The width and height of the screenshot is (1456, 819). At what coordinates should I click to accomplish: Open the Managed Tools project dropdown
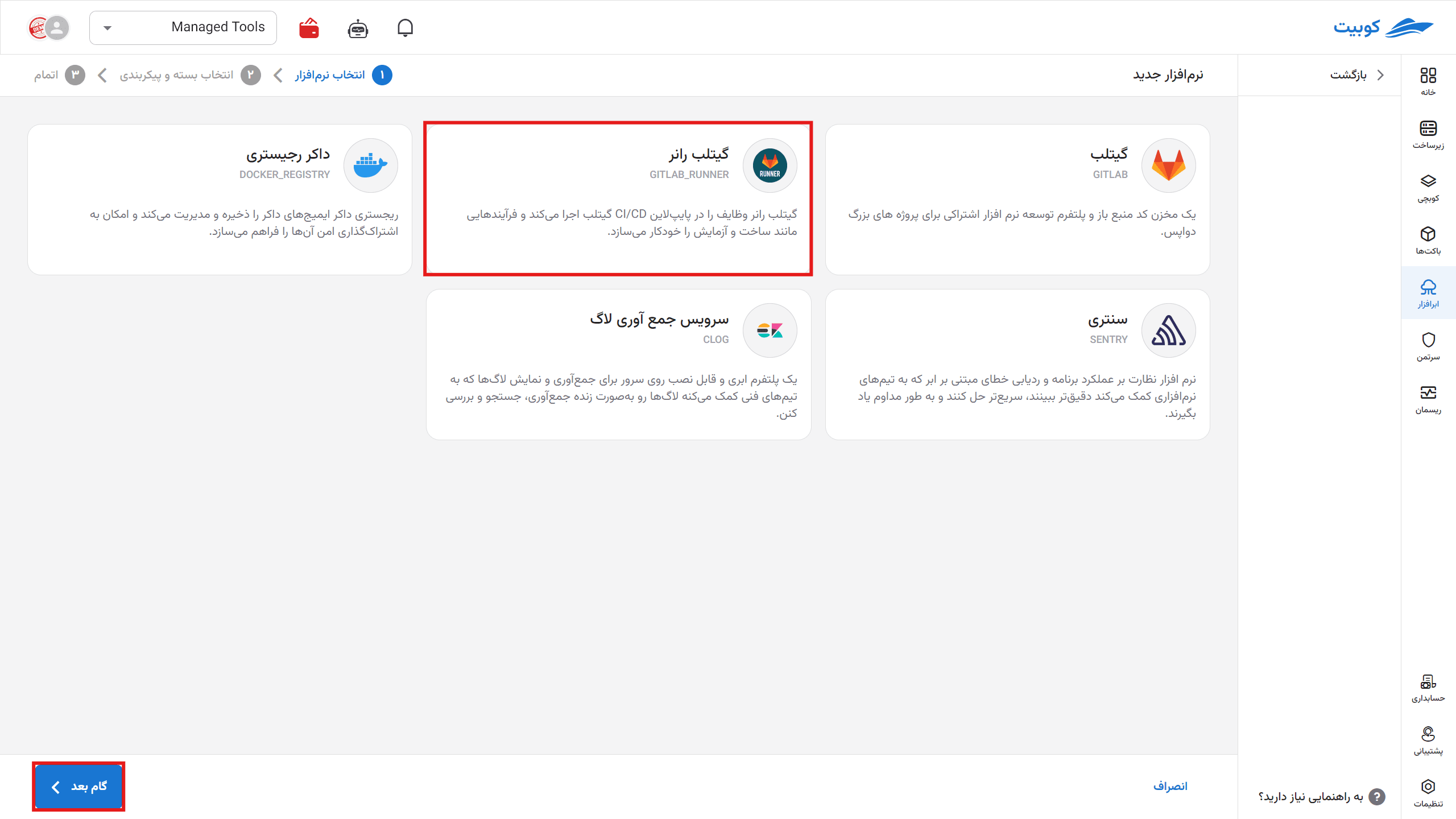coord(183,27)
